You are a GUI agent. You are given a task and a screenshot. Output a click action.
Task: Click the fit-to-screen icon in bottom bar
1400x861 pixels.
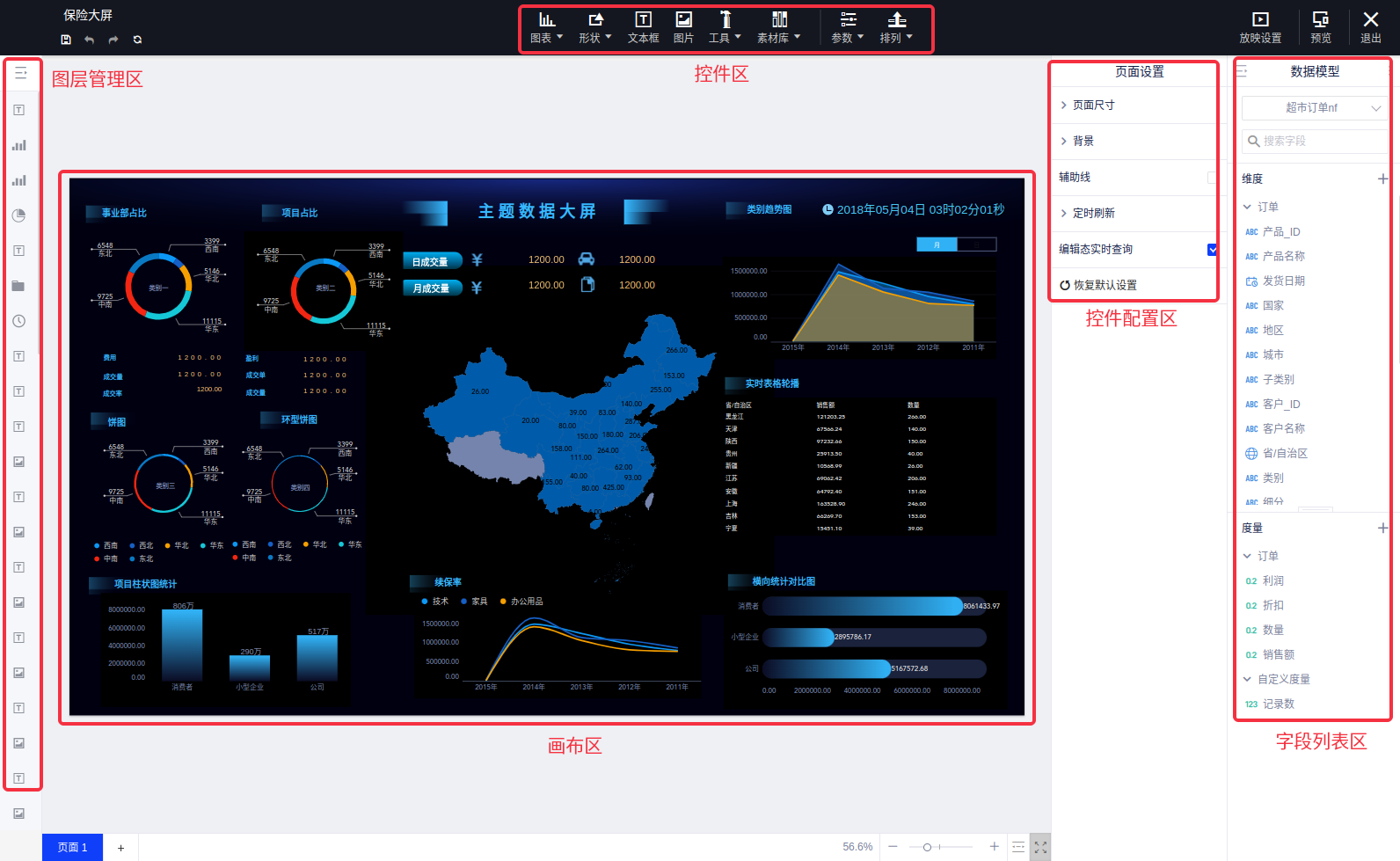tap(1040, 847)
